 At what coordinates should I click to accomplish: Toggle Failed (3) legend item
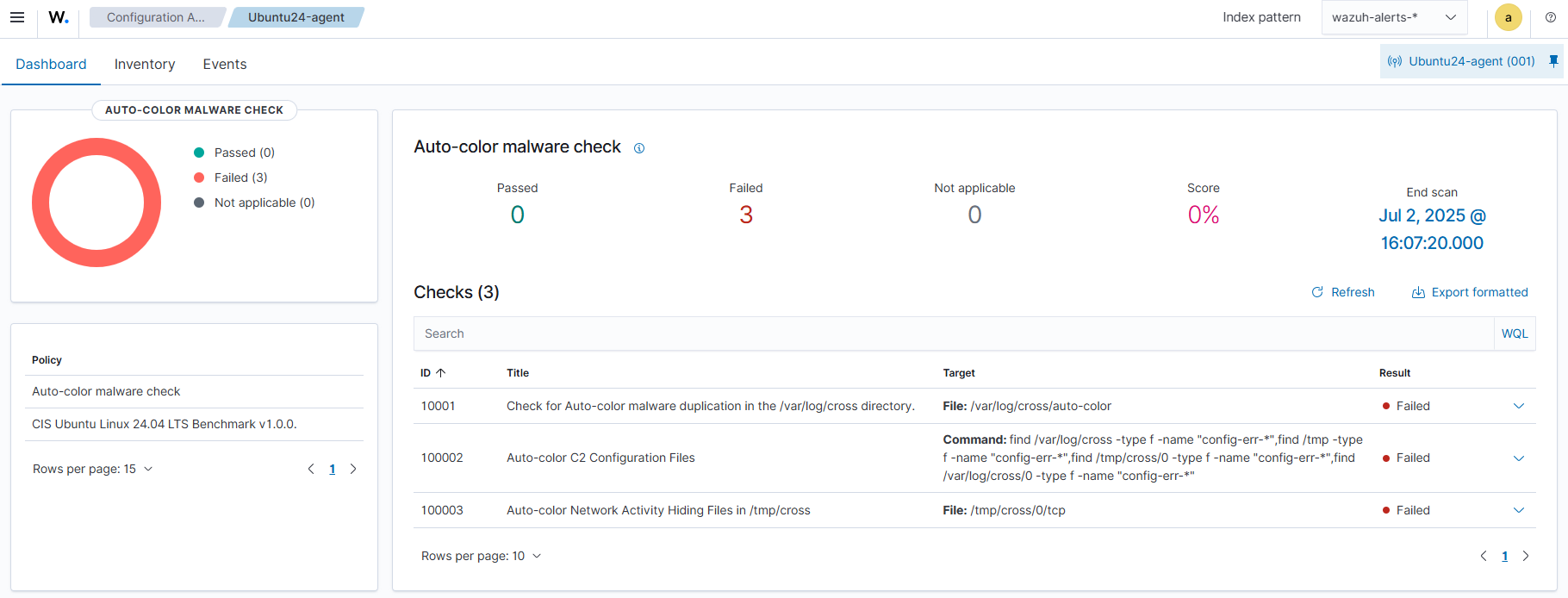point(231,178)
